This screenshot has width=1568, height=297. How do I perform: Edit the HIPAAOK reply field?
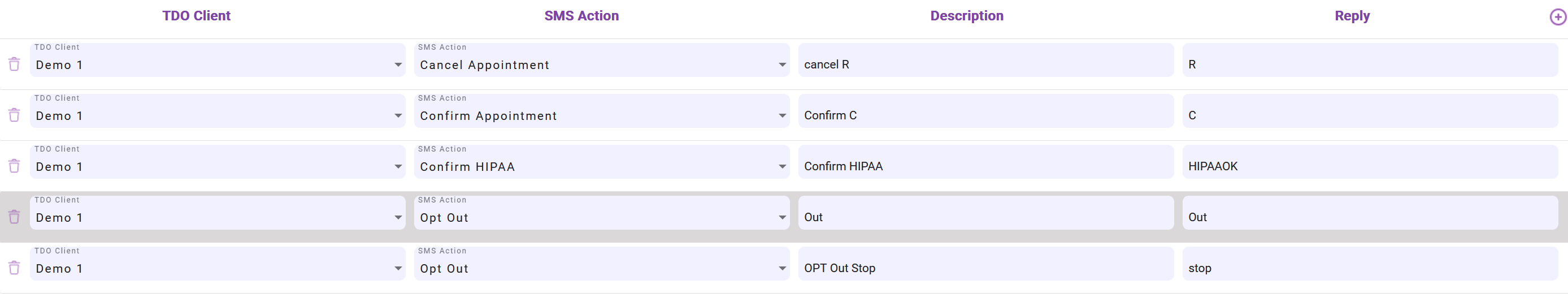click(x=1369, y=166)
